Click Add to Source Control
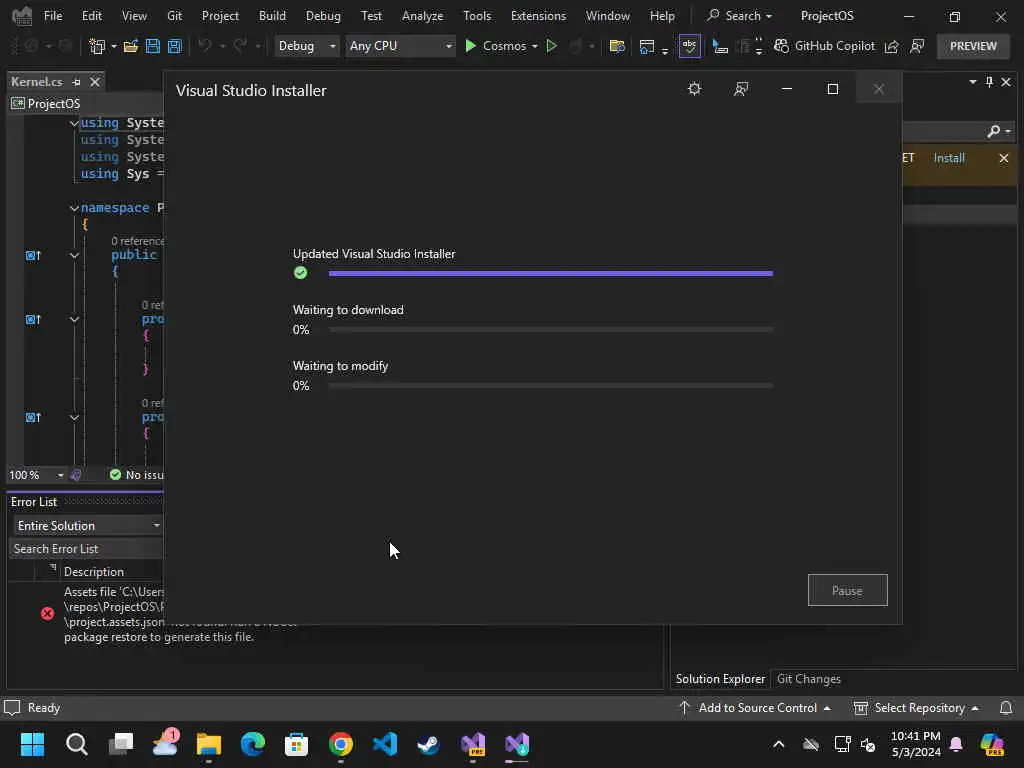 pos(755,708)
